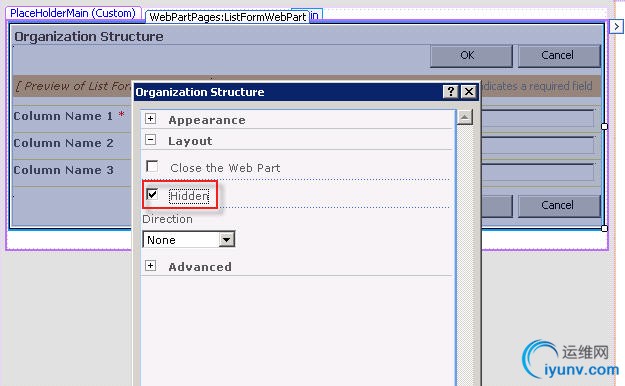
Task: Open the Direction dropdown showing None
Action: point(189,240)
